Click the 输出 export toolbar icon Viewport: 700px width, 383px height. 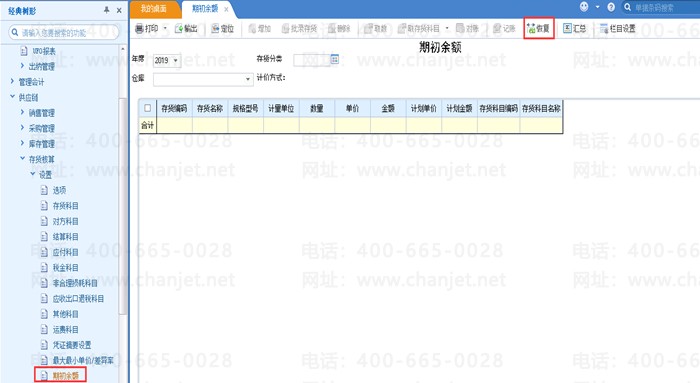pyautogui.click(x=179, y=29)
